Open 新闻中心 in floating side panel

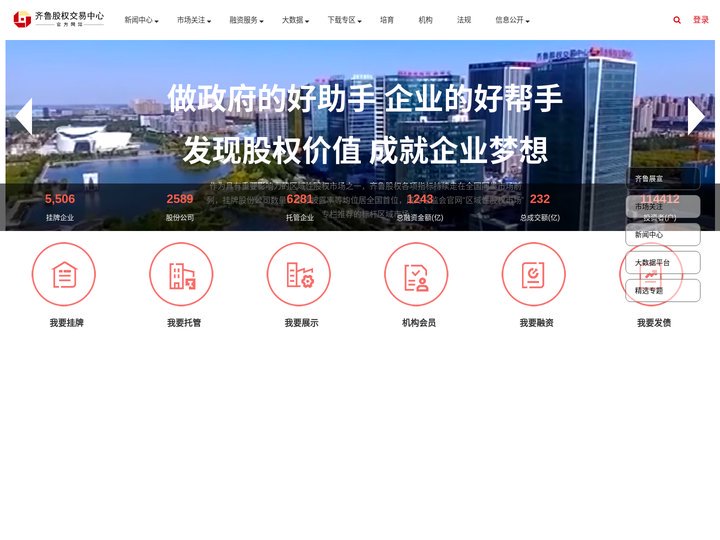pyautogui.click(x=663, y=235)
